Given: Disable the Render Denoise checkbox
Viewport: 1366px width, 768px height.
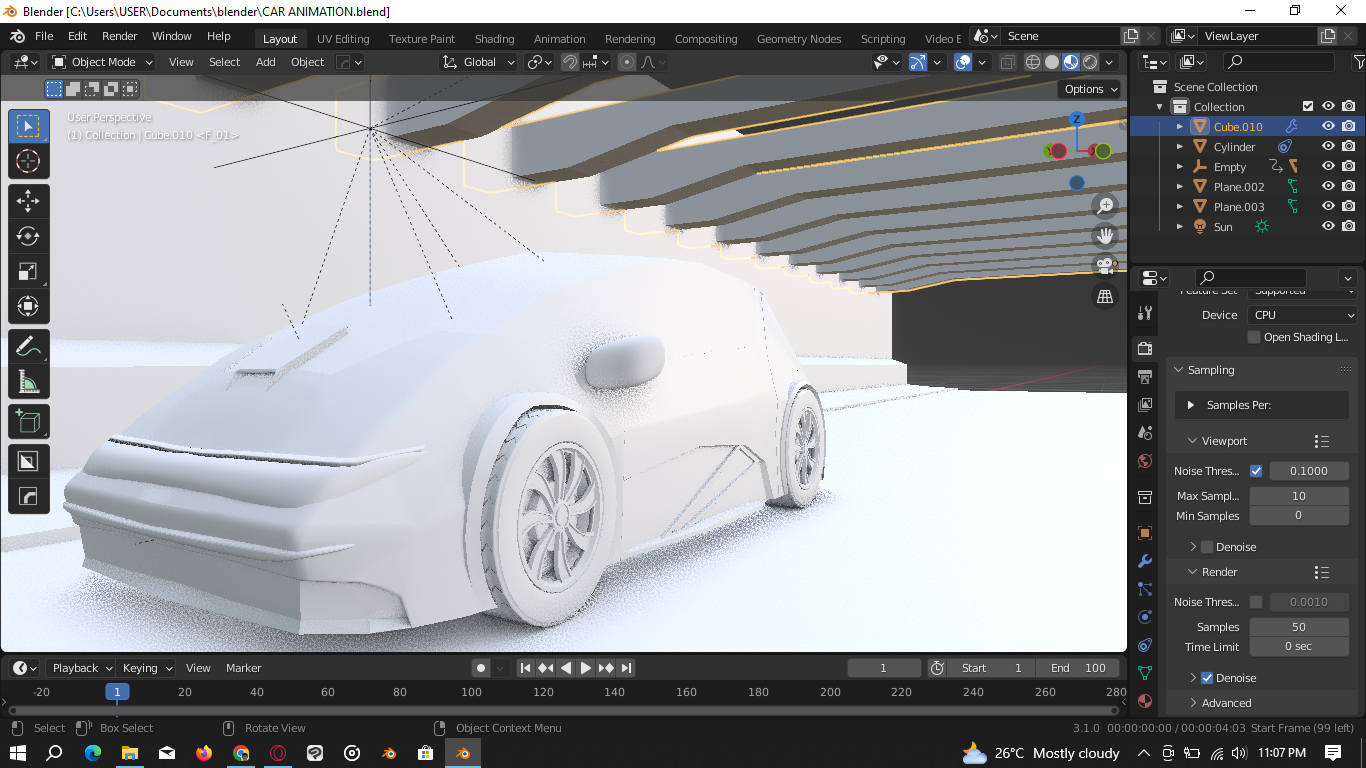Looking at the screenshot, I should (x=1207, y=678).
